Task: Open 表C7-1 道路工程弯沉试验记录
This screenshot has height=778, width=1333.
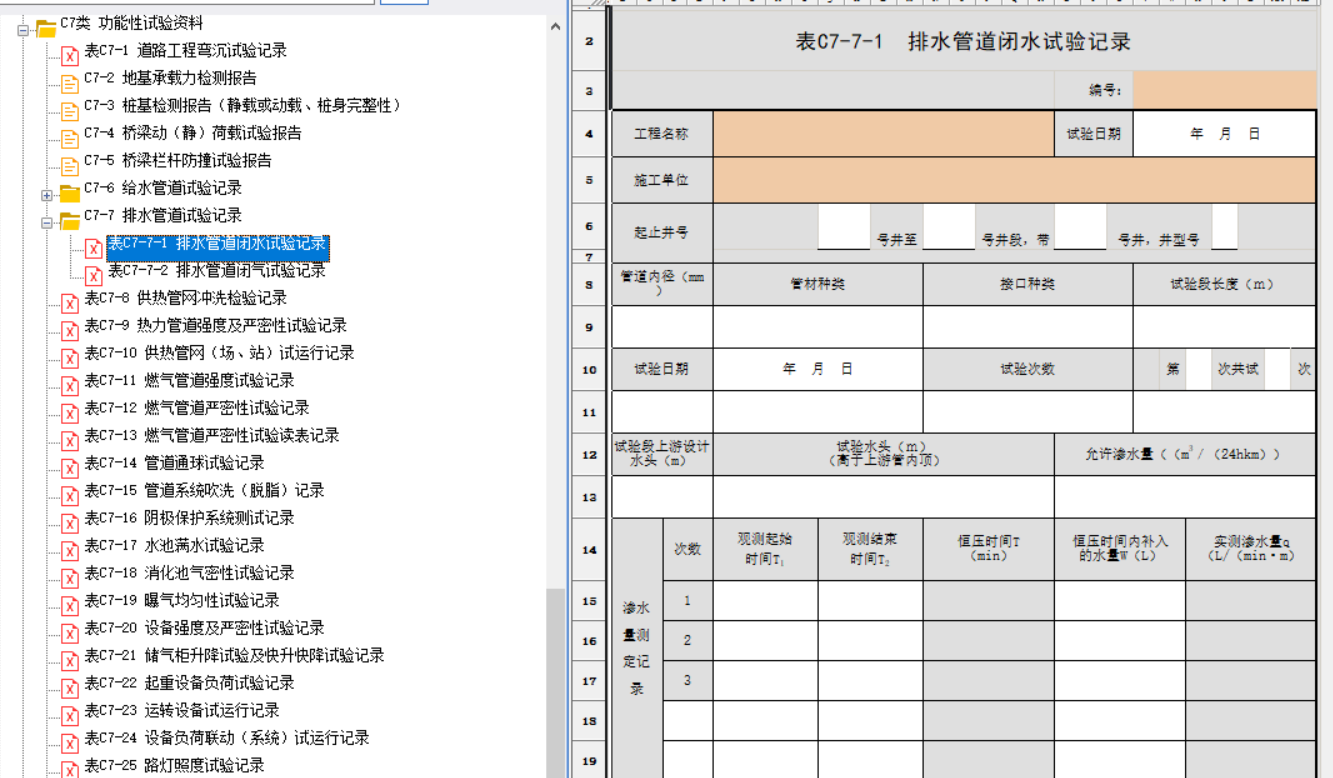Action: click(x=185, y=50)
